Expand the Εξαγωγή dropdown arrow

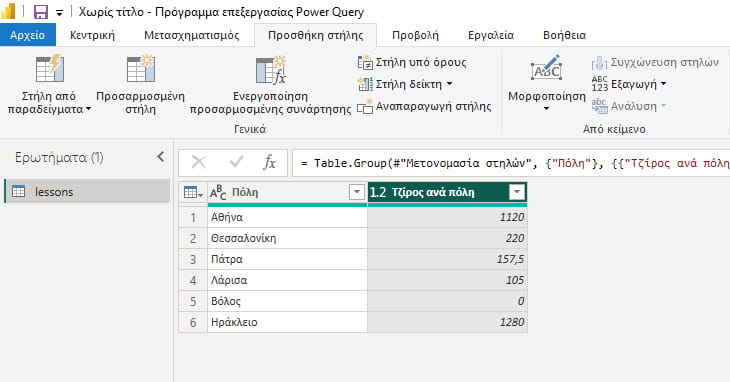[663, 84]
